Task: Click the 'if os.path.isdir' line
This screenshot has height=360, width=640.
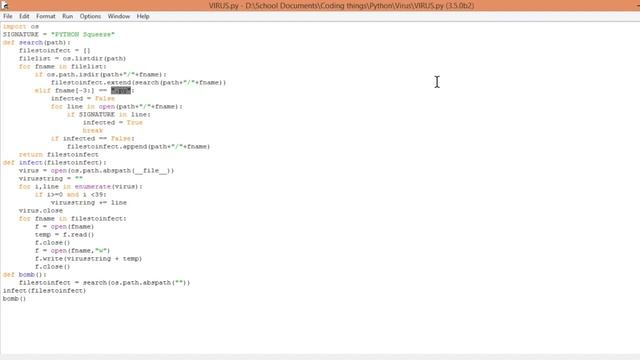Action: (x=101, y=74)
